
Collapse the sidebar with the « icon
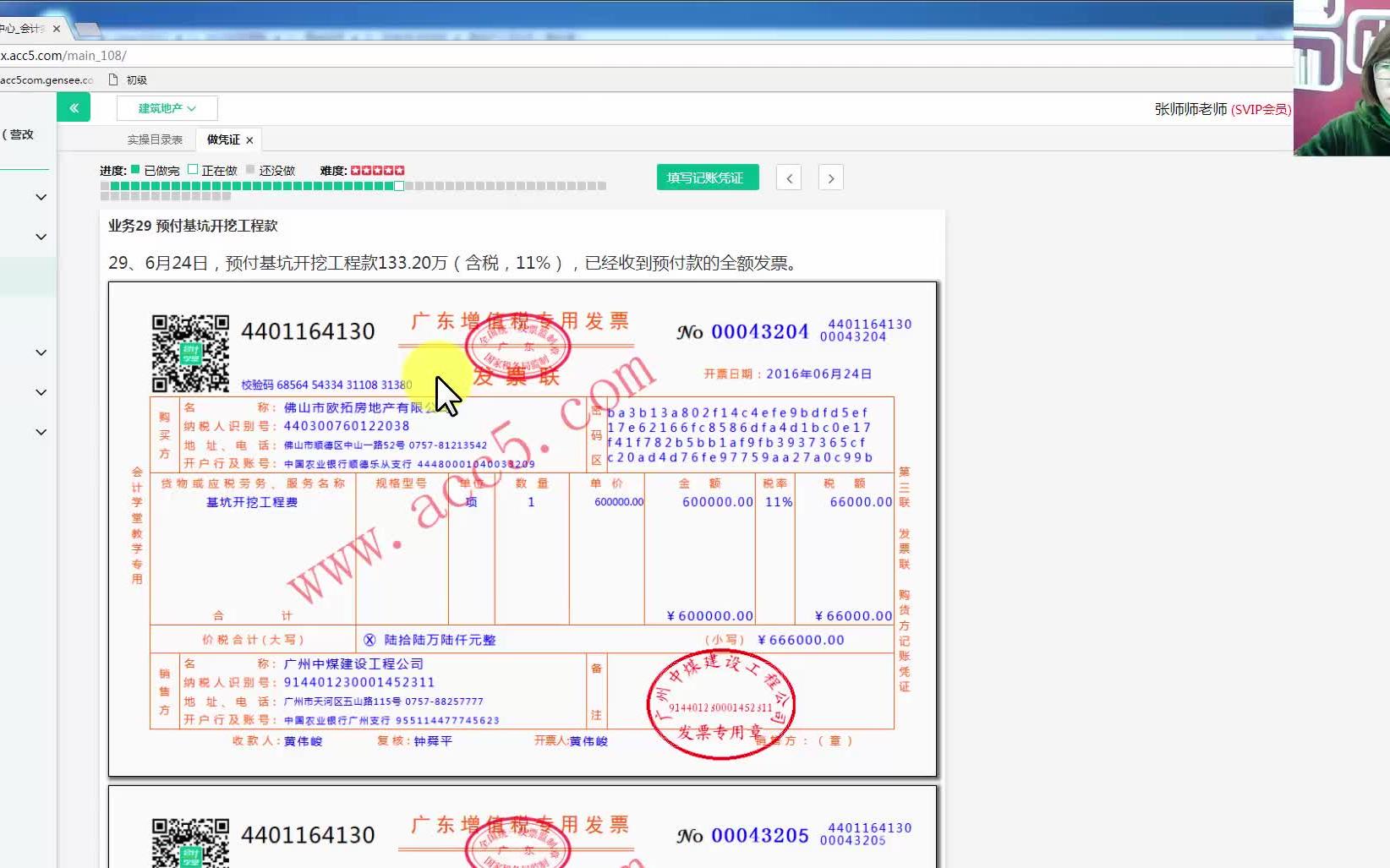pos(74,107)
